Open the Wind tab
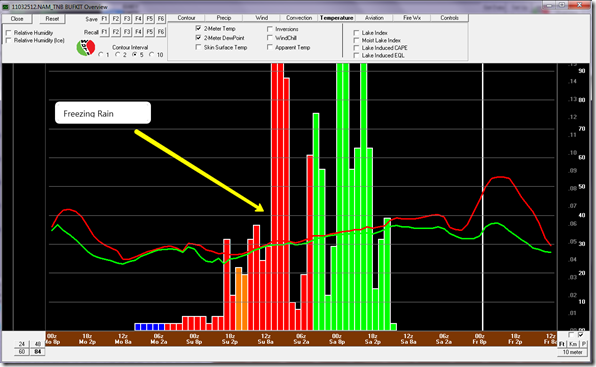This screenshot has width=596, height=367. pos(262,18)
